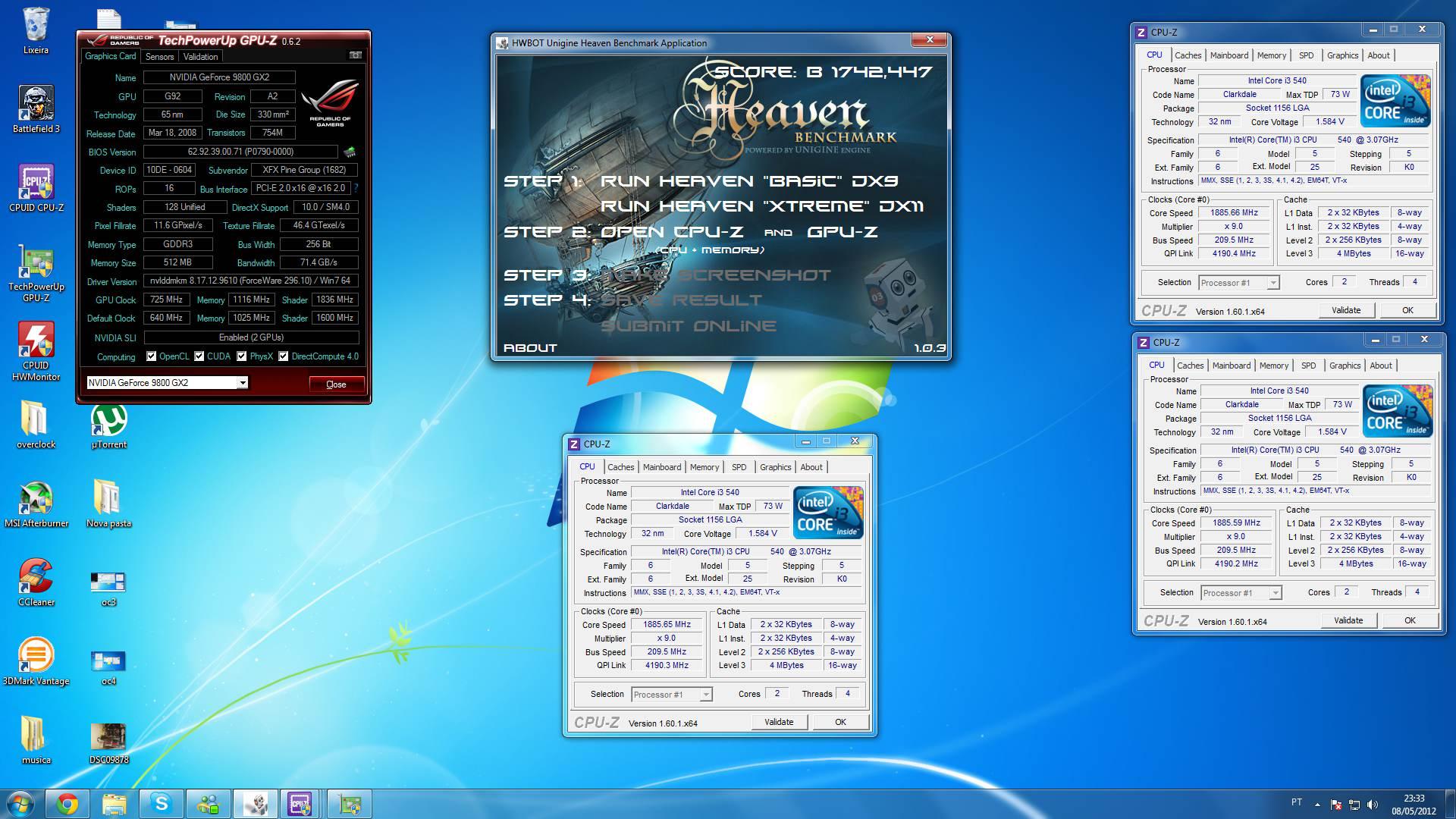Open the Nova pasta folder
This screenshot has height=819, width=1456.
point(108,504)
